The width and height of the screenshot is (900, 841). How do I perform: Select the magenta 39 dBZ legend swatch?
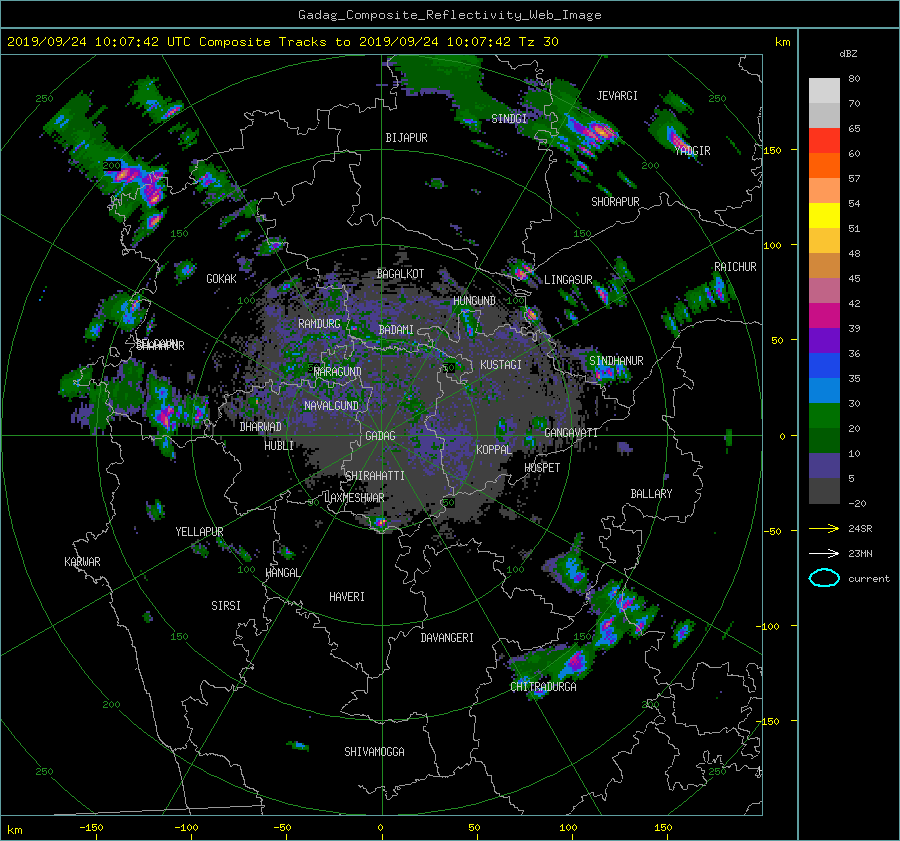[x=824, y=315]
